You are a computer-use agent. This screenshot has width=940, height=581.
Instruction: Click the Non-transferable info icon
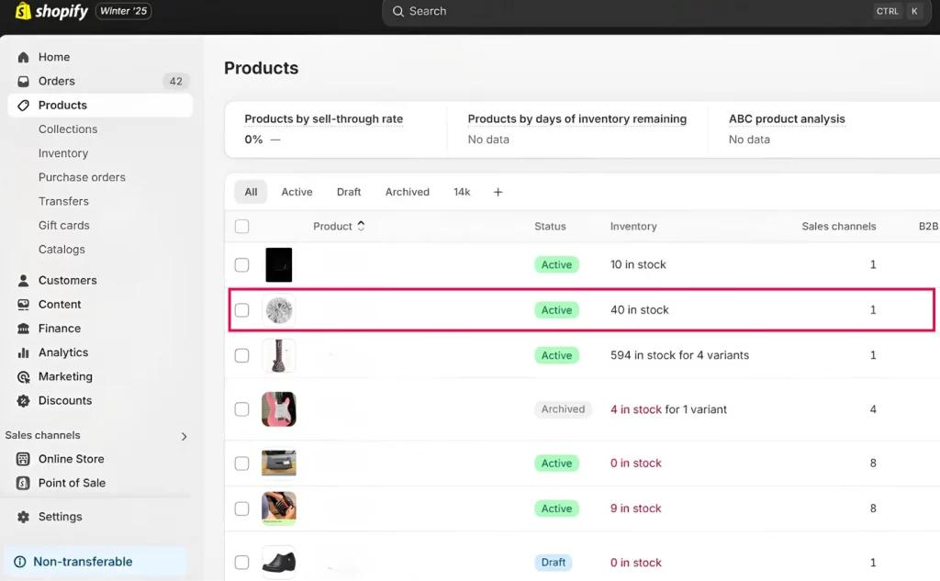pos(20,562)
